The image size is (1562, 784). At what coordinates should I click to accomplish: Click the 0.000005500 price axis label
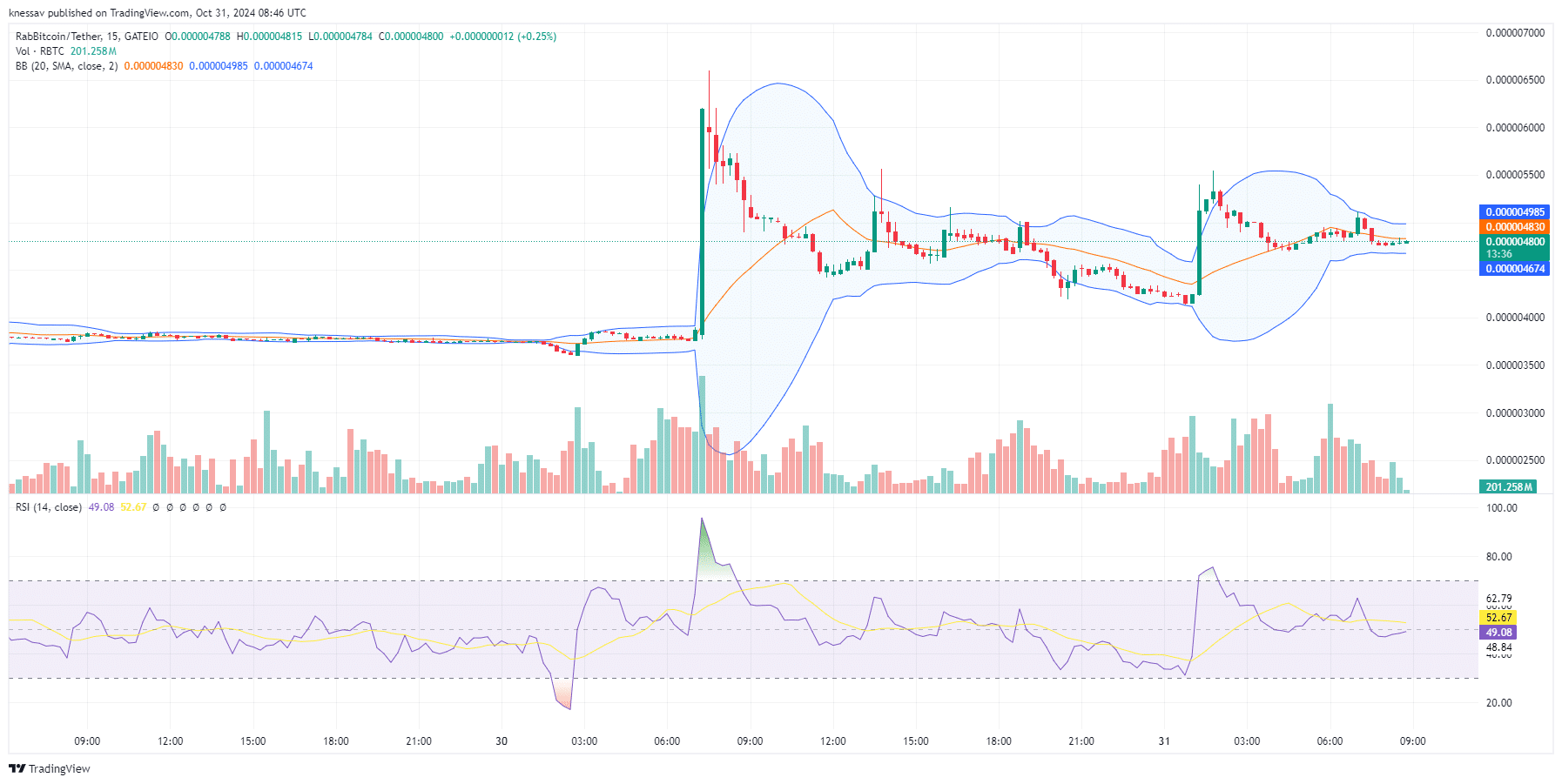(1515, 175)
